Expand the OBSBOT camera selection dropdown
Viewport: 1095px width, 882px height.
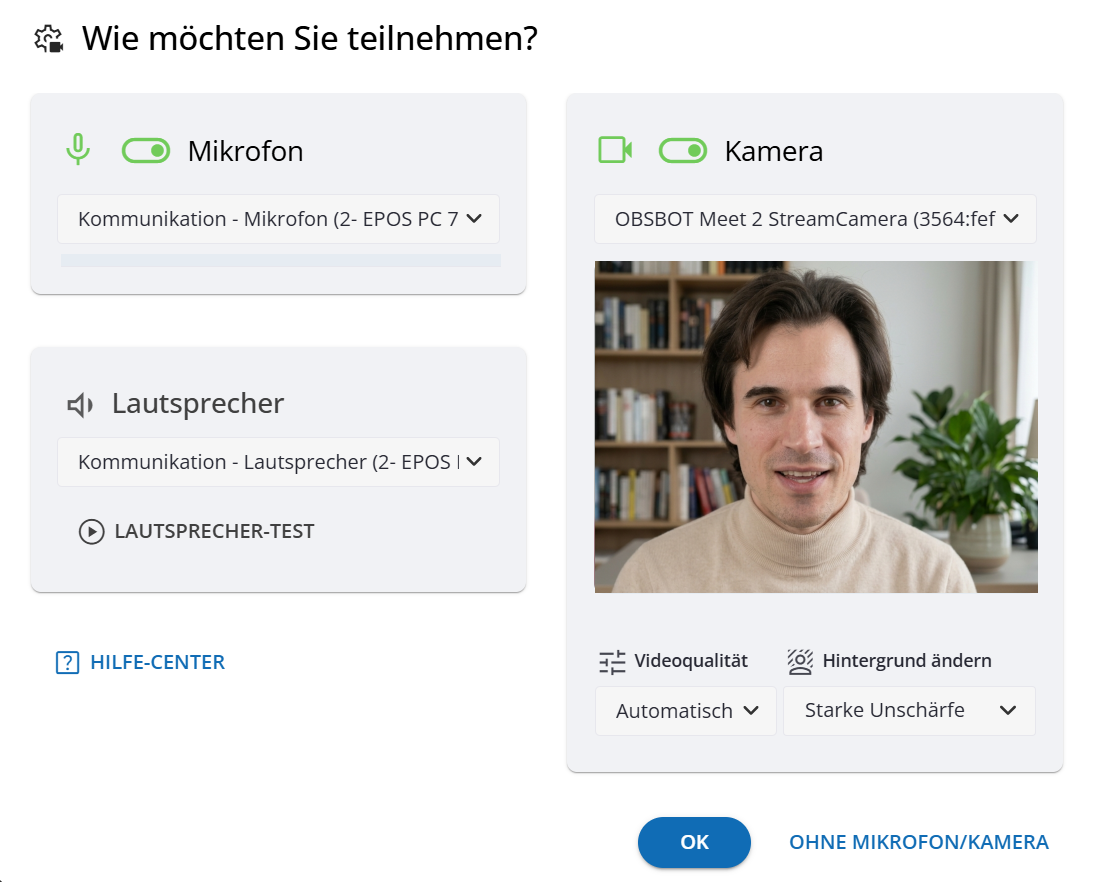[x=815, y=219]
